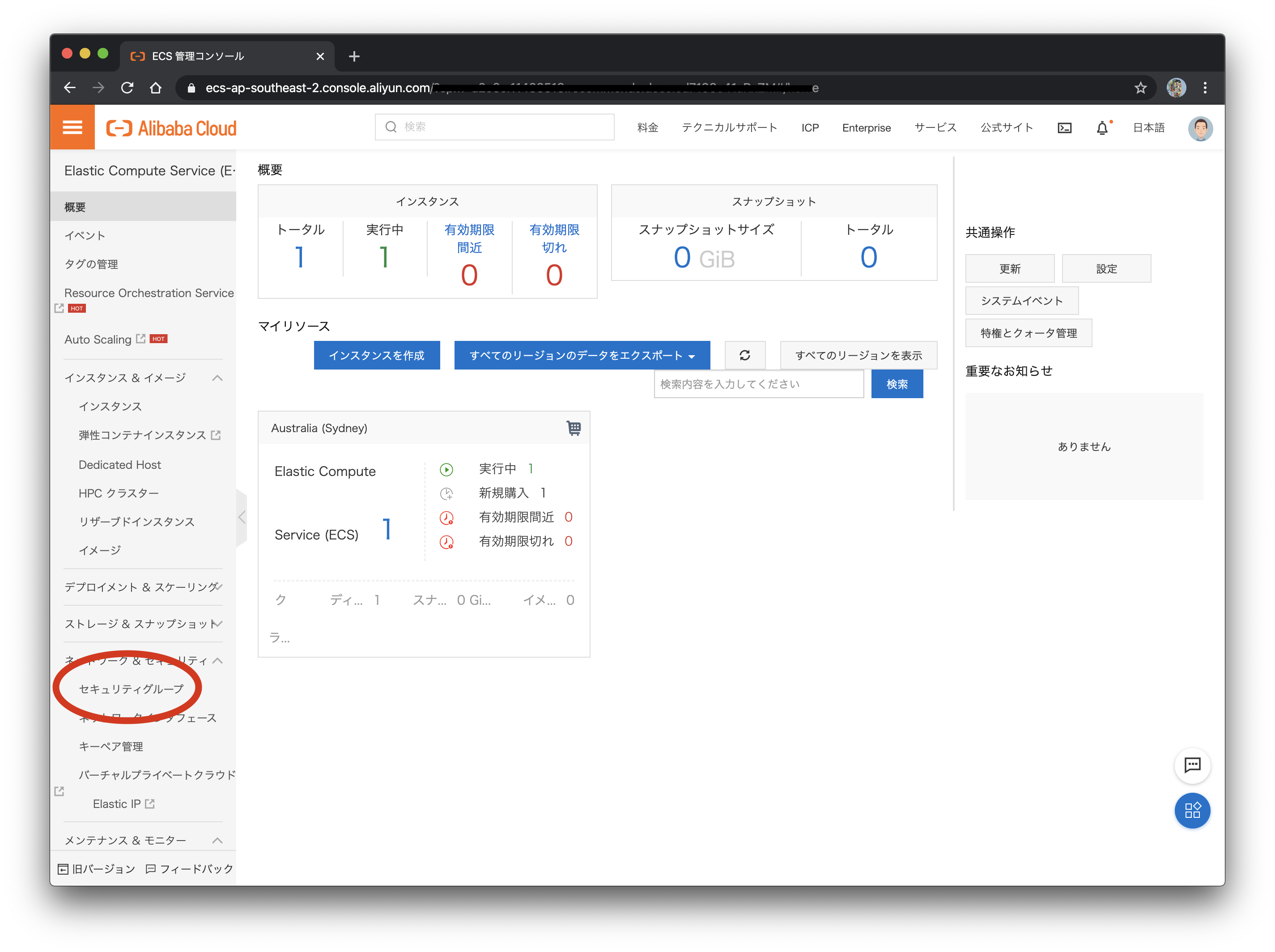Screen dimensions: 1275x952
Task: Click the インスタンスを作成 button
Action: 377,356
